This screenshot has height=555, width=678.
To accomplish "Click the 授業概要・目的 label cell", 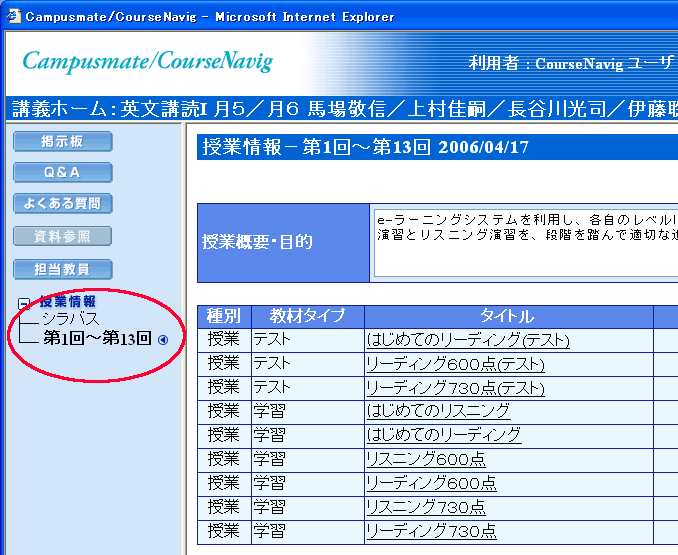I will point(283,242).
